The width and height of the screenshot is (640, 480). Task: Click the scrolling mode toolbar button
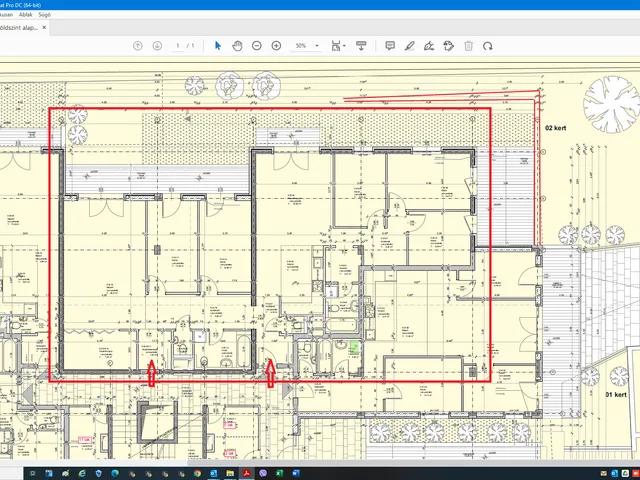(361, 46)
